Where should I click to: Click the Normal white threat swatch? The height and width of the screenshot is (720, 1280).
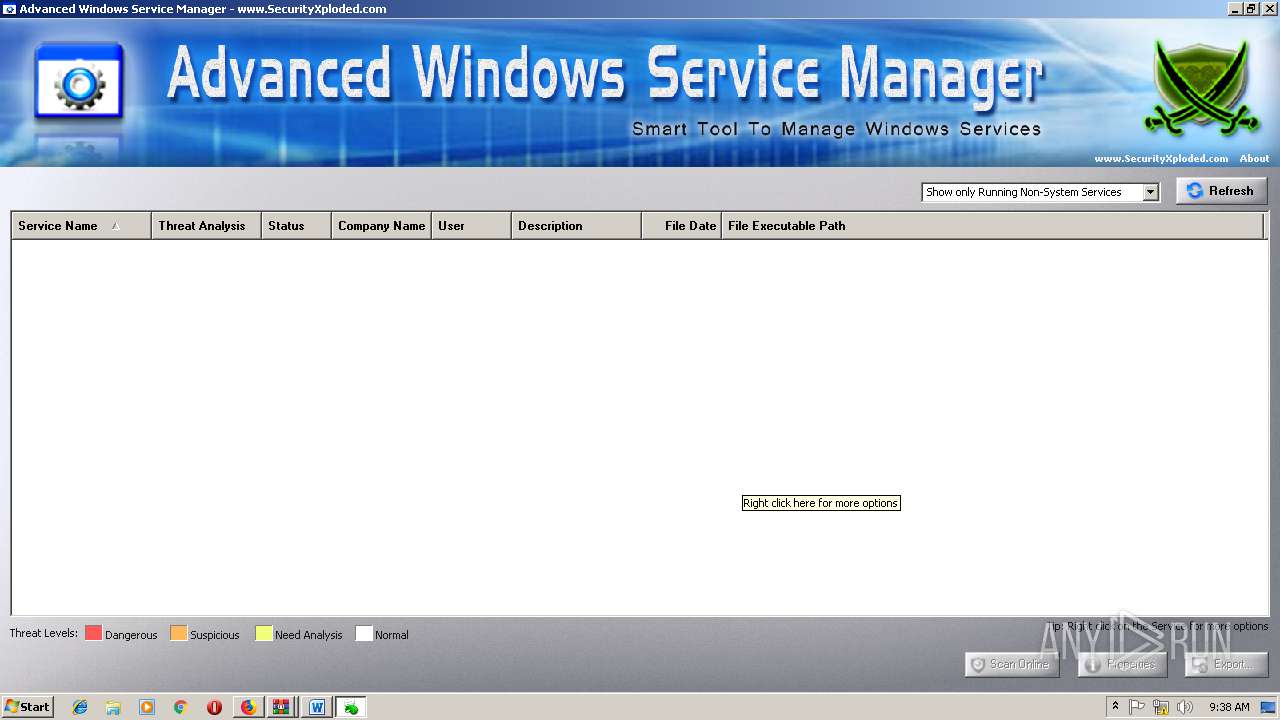[364, 633]
